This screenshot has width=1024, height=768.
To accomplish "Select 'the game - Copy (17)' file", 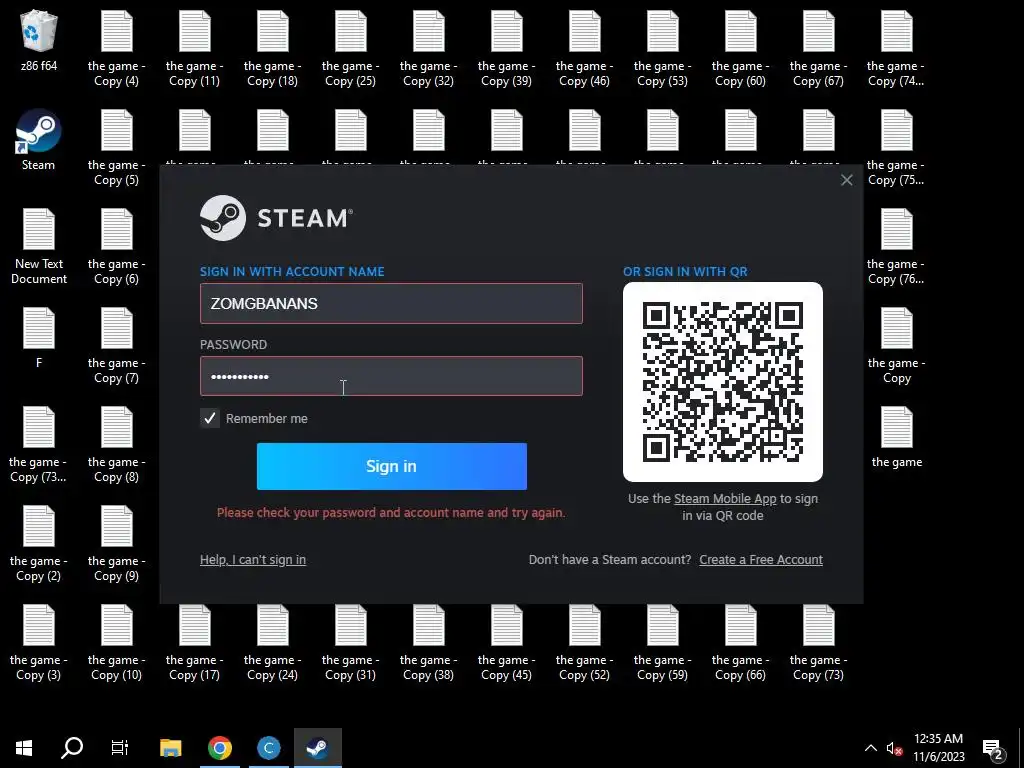I will click(x=194, y=643).
